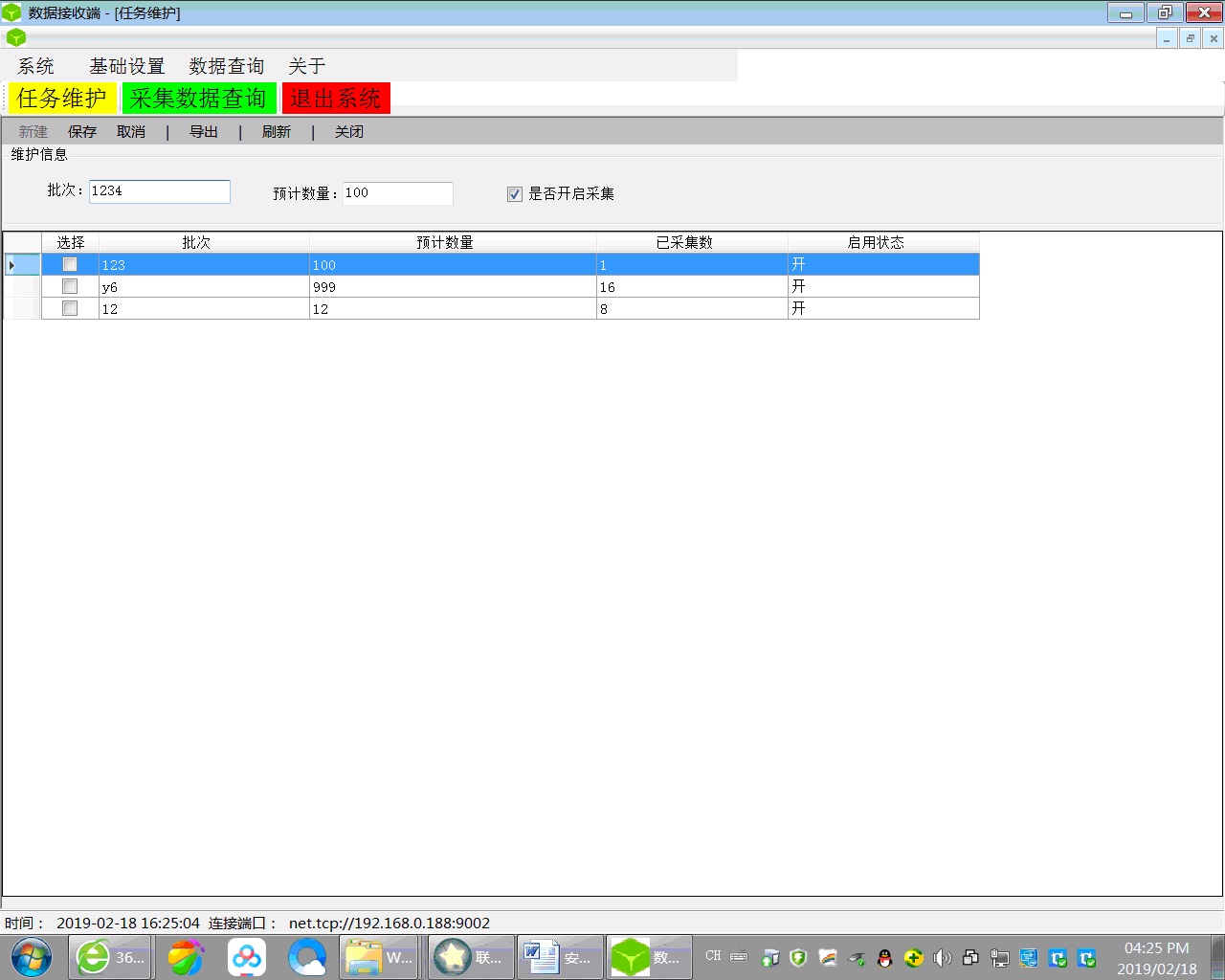Viewport: 1225px width, 980px height.
Task: Click 刷新 to refresh the list
Action: pyautogui.click(x=276, y=132)
